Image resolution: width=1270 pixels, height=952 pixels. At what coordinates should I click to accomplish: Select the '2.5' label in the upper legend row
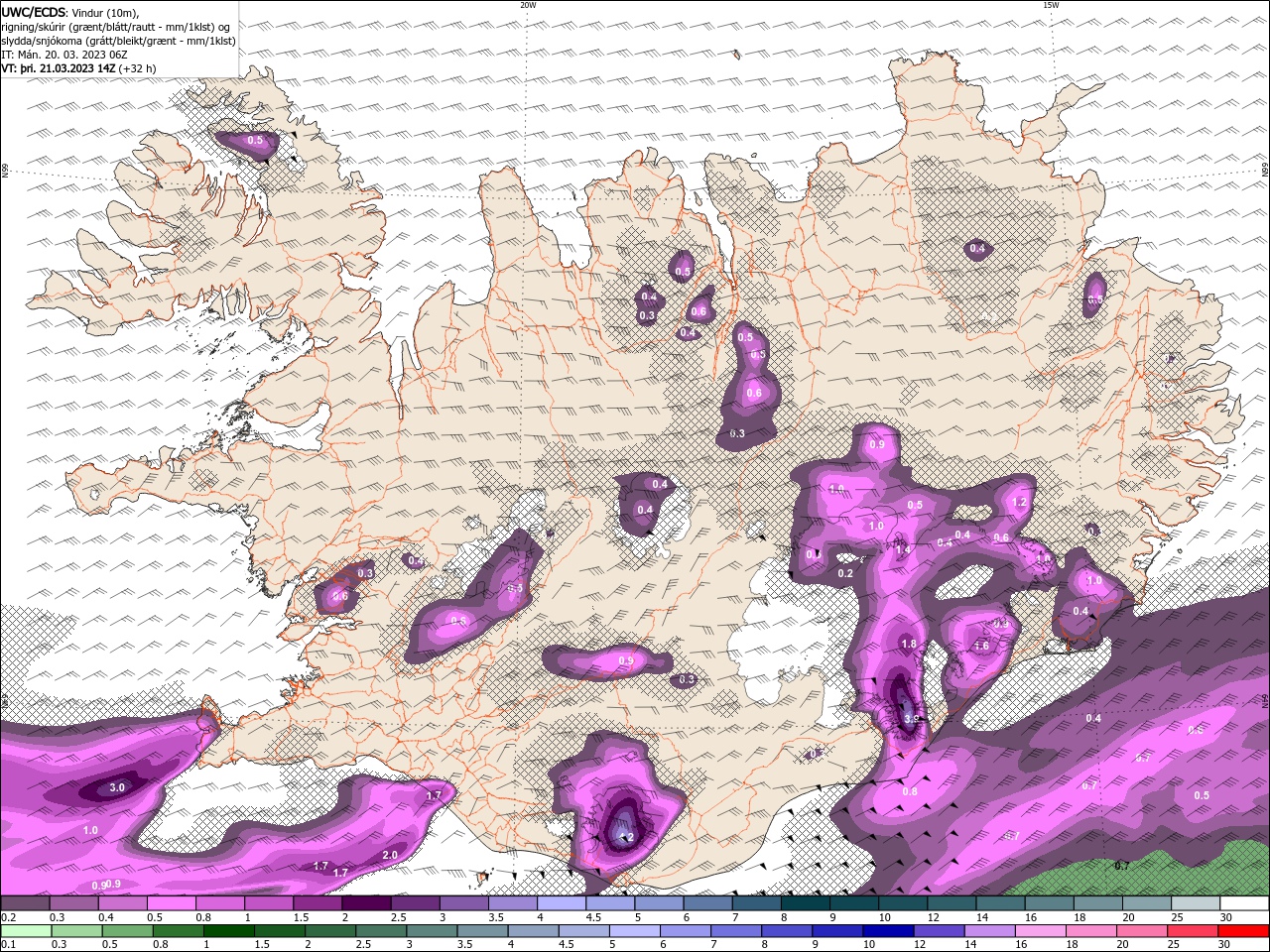(x=399, y=918)
